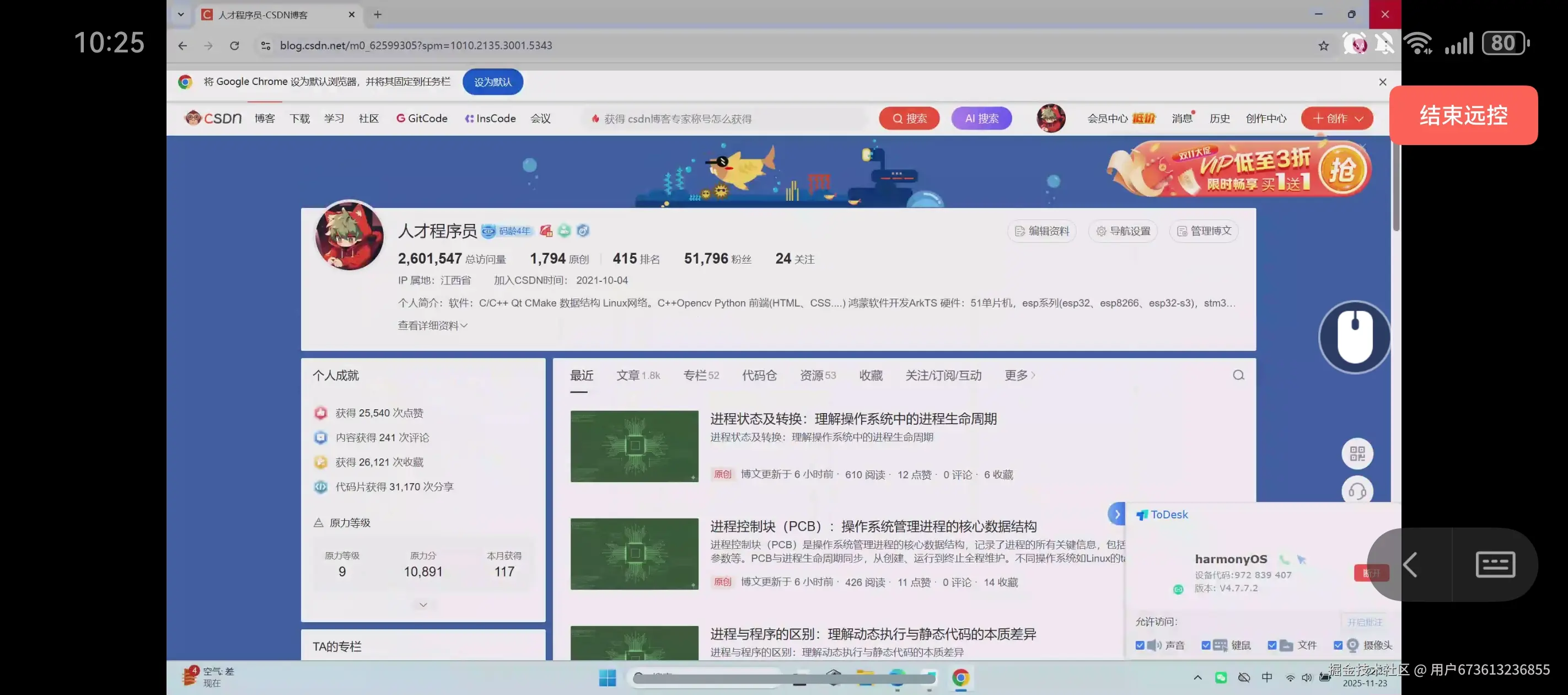Open the 创作 dropdown button
Screen dimensions: 1568x695
(1336, 118)
